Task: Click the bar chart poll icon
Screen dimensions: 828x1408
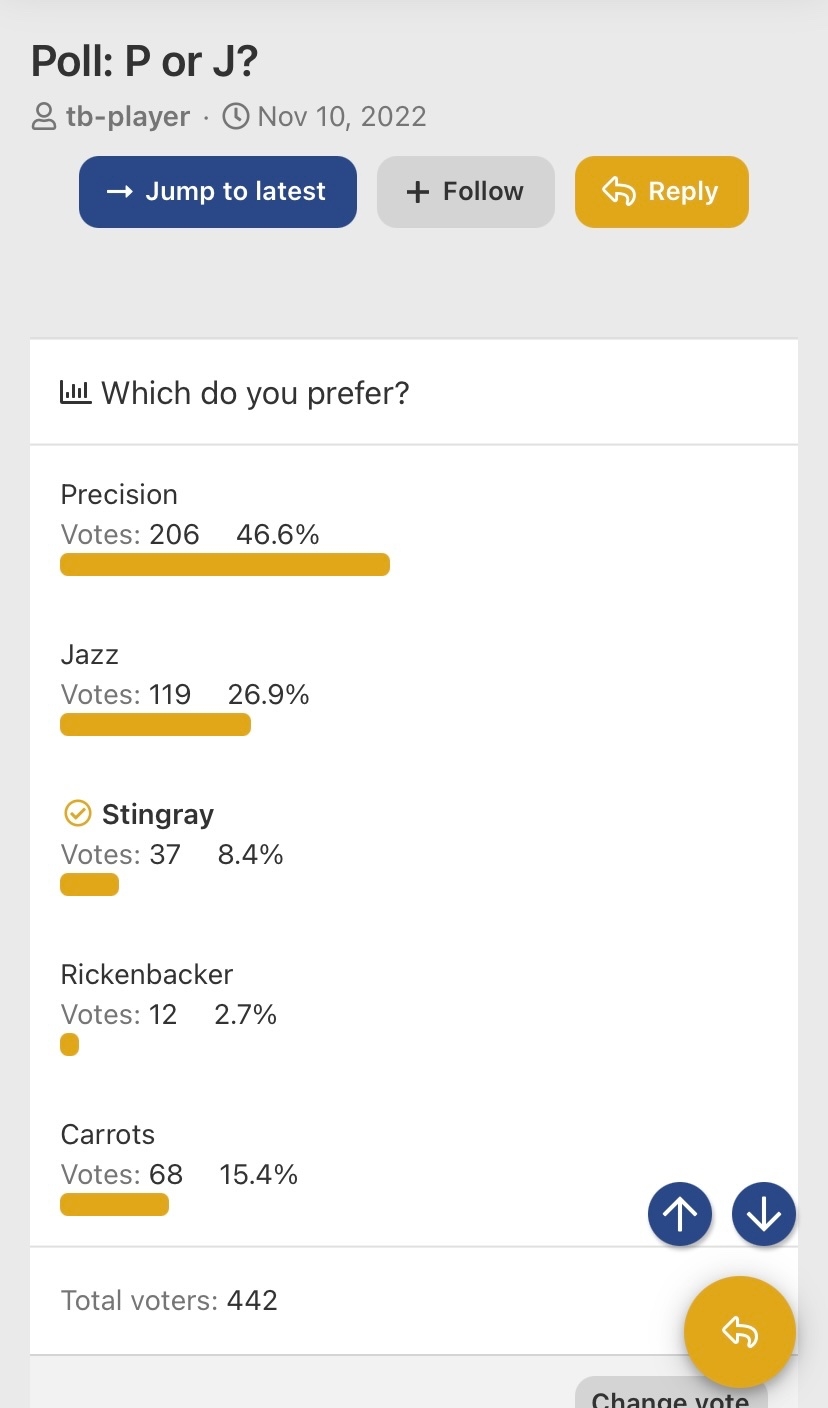Action: point(75,392)
